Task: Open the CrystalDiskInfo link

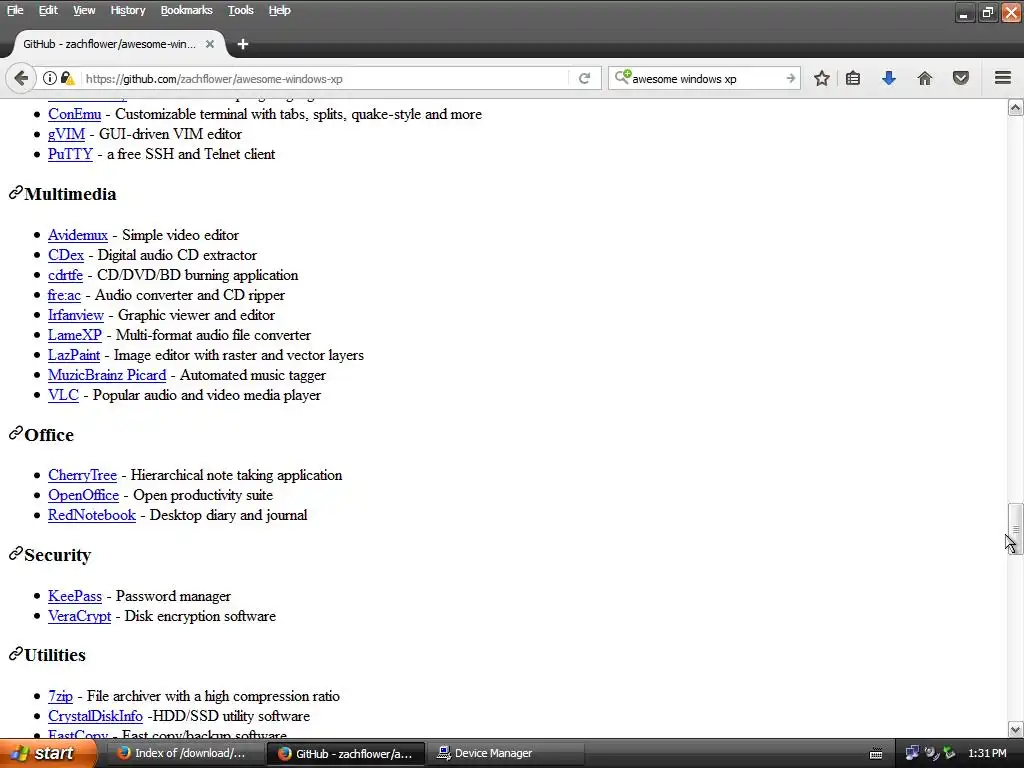Action: tap(95, 716)
